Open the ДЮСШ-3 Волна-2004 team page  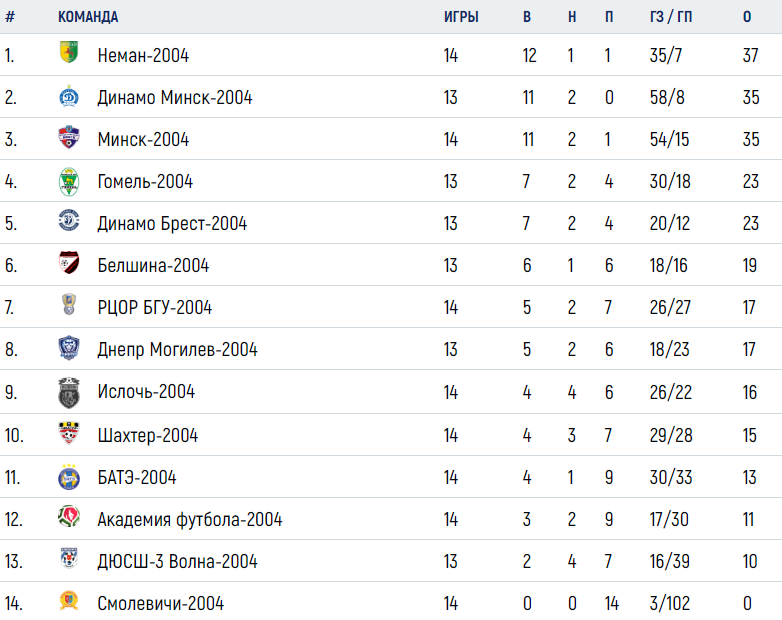177,562
